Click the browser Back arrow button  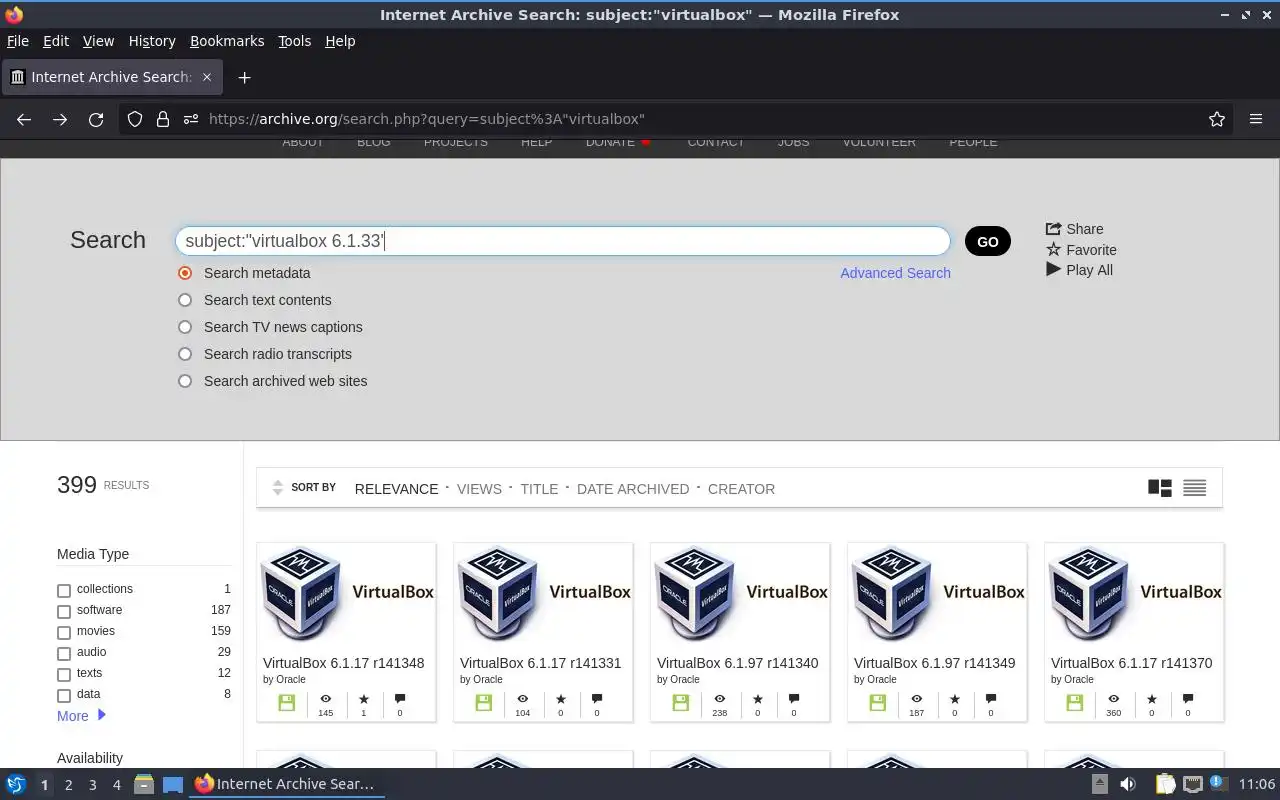click(24, 119)
